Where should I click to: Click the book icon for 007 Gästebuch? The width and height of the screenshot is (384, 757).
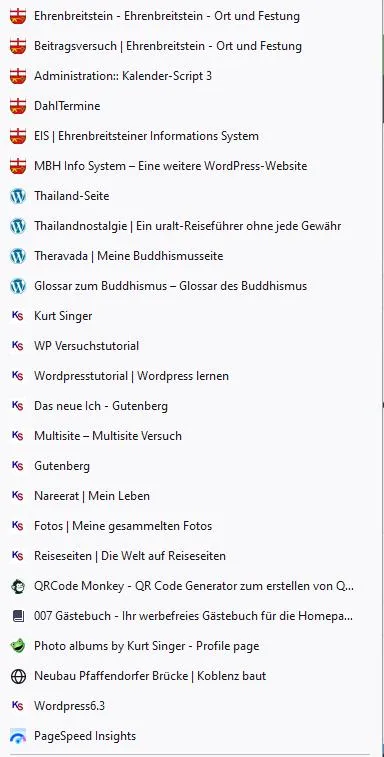pos(18,616)
